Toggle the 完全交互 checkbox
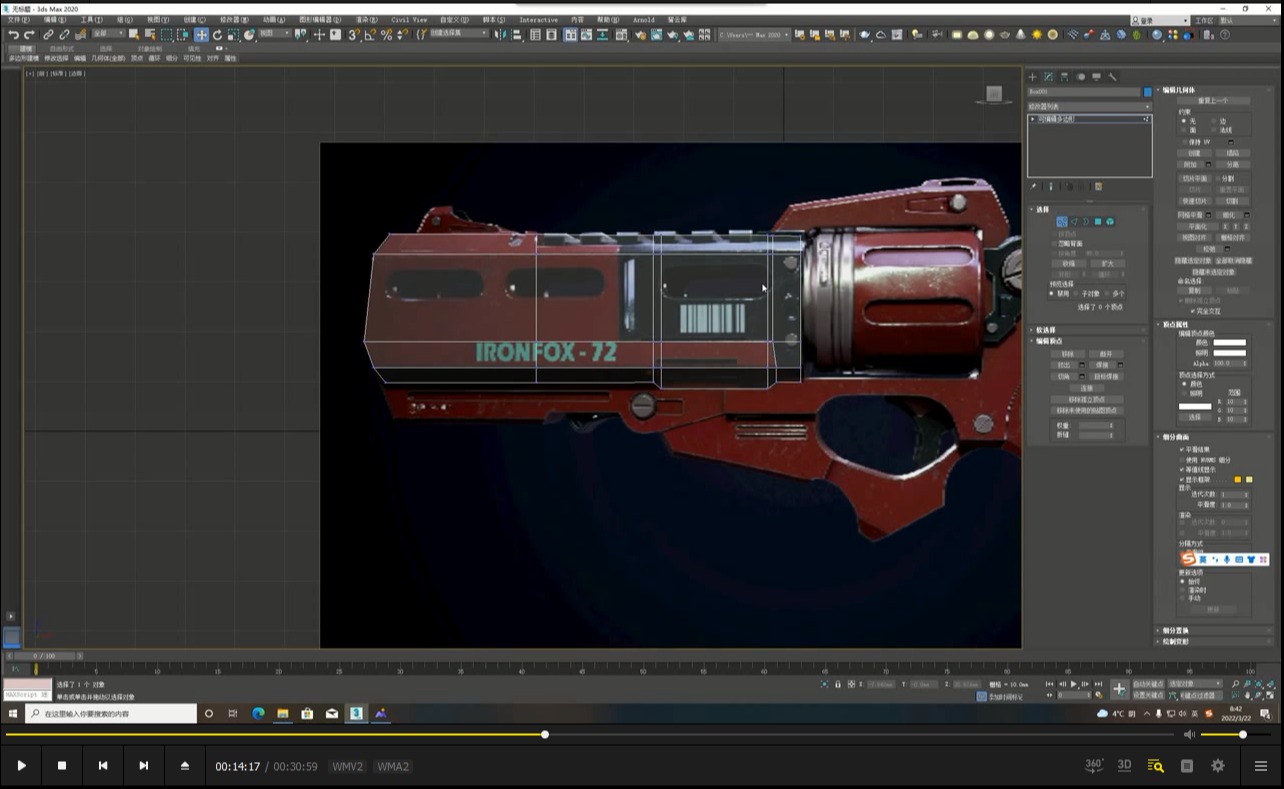 1193,311
